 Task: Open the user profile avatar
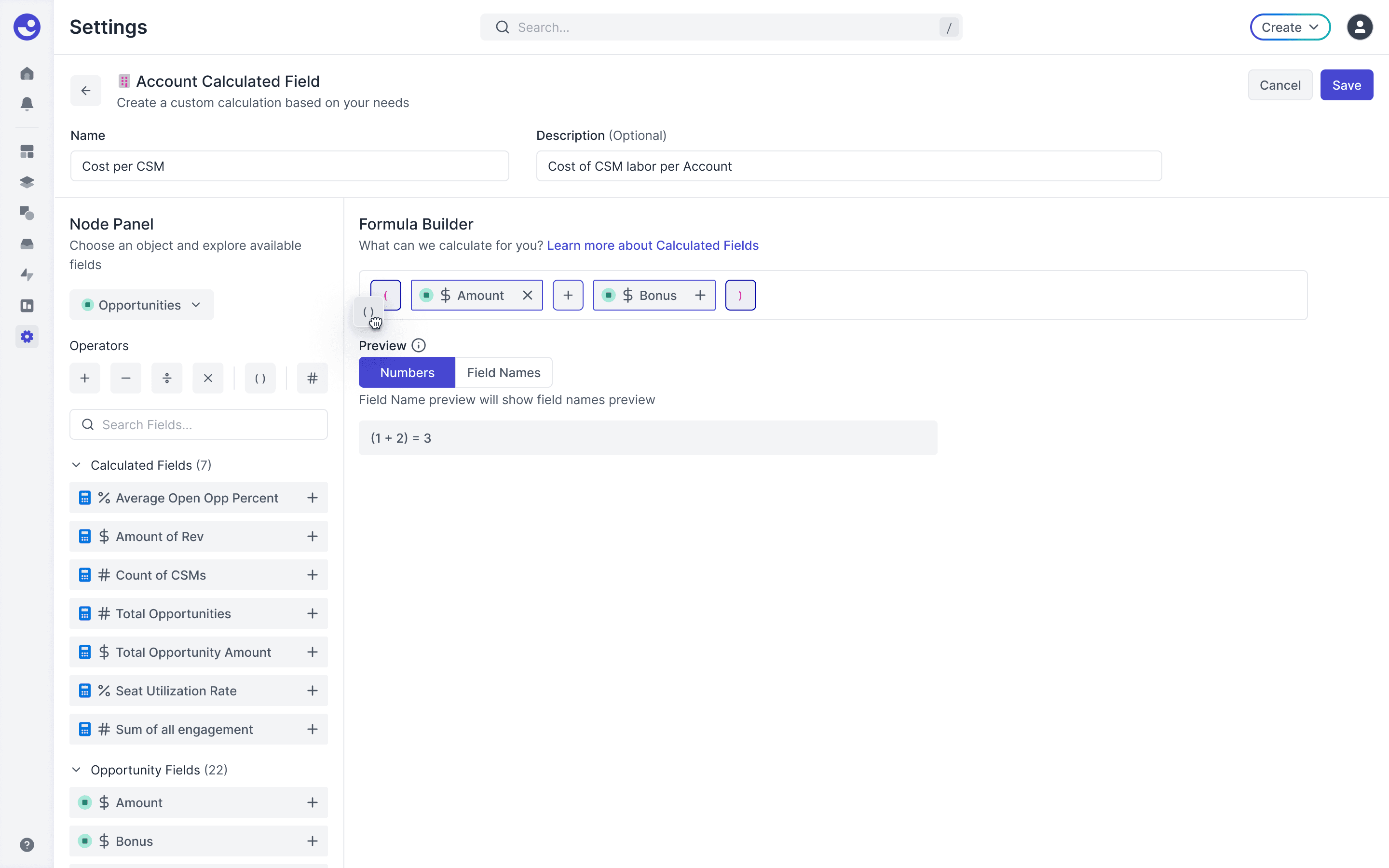(1359, 27)
